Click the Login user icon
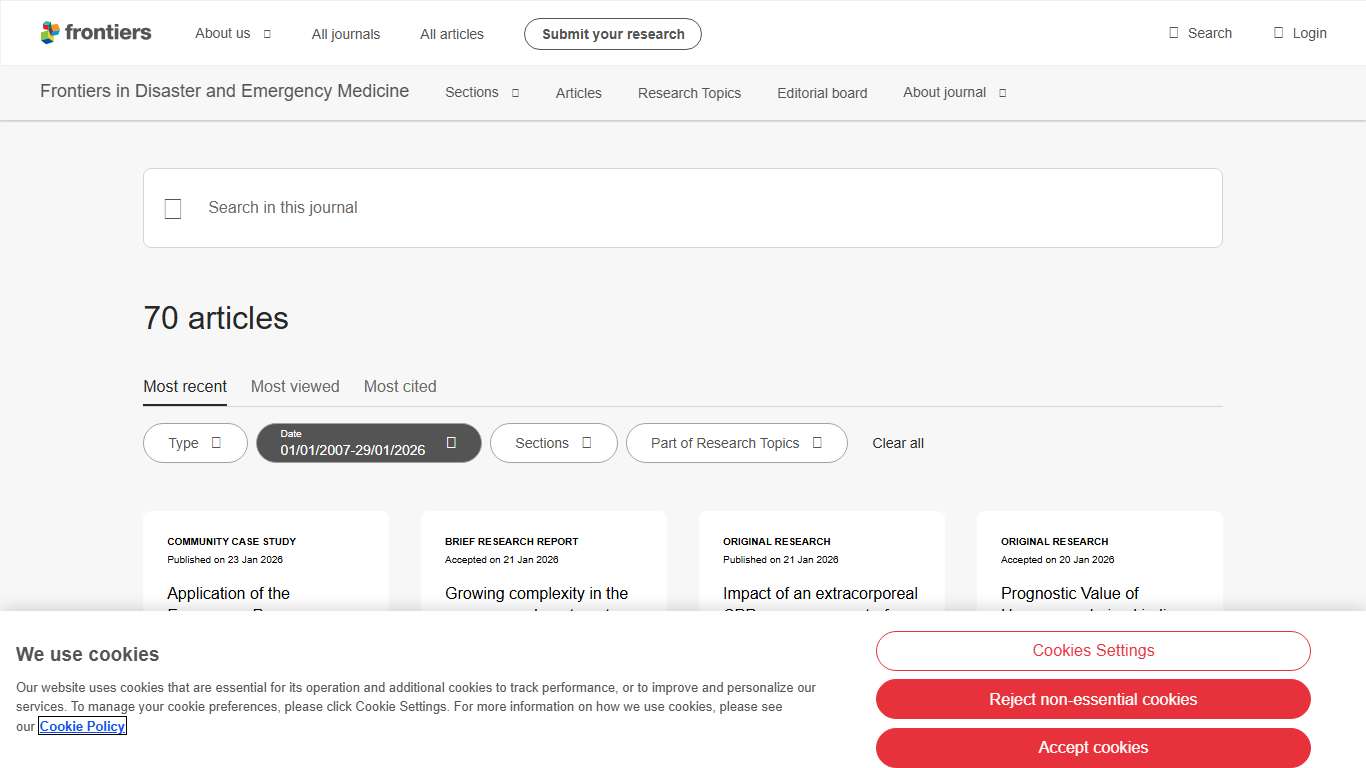 (x=1278, y=33)
